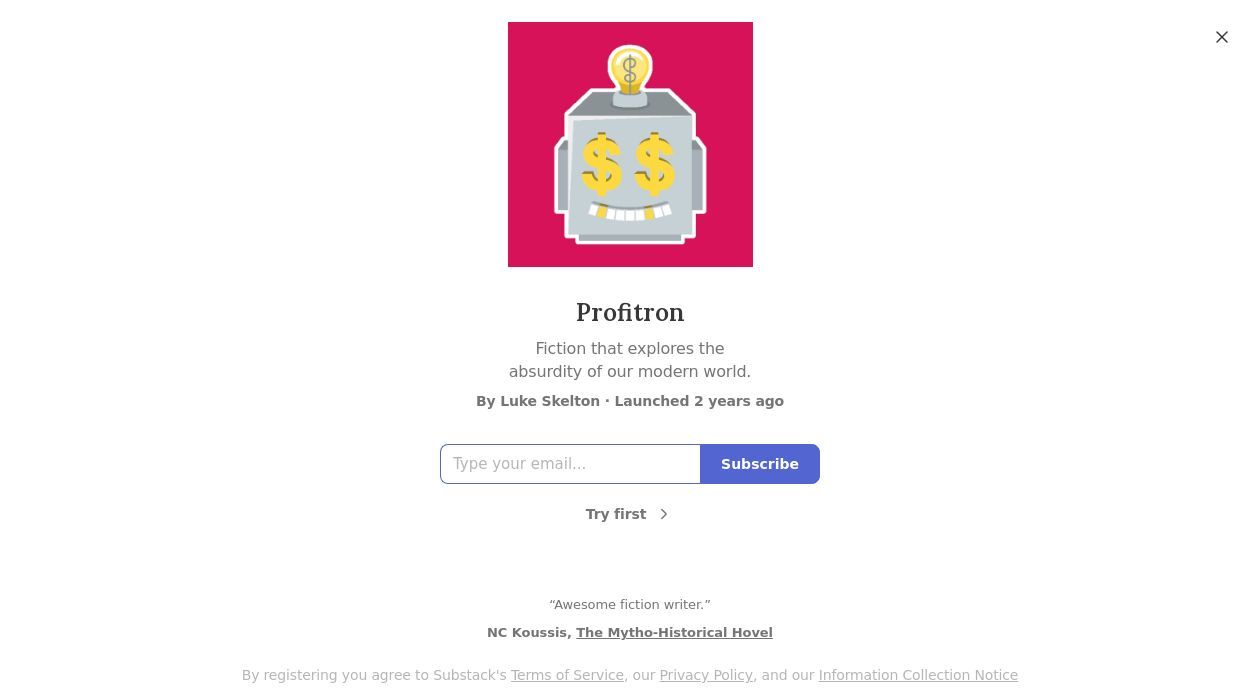The image size is (1260, 700).
Task: Click the lightbulb on the robot's head
Action: pyautogui.click(x=630, y=71)
